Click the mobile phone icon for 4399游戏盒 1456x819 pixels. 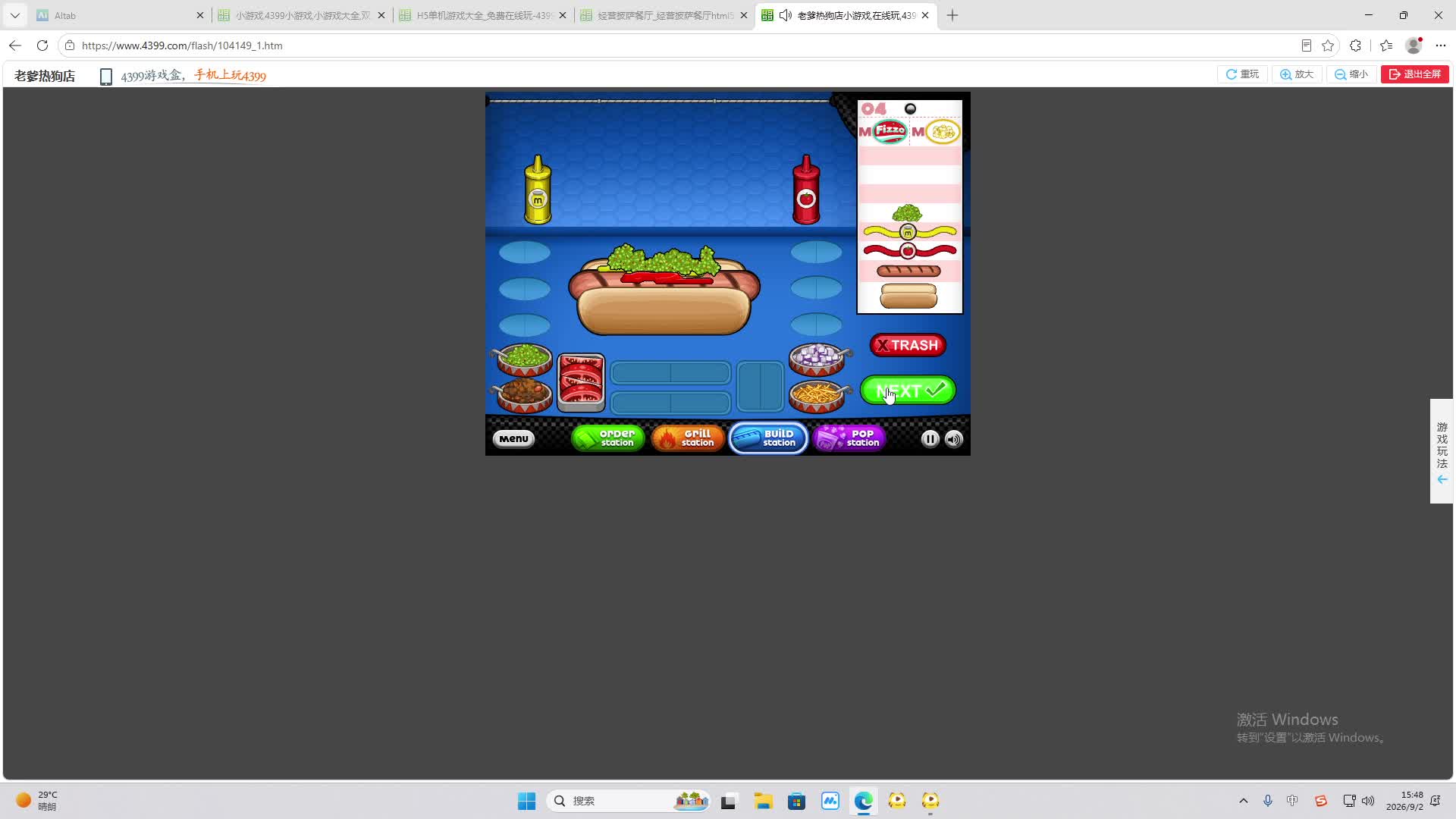tap(106, 77)
